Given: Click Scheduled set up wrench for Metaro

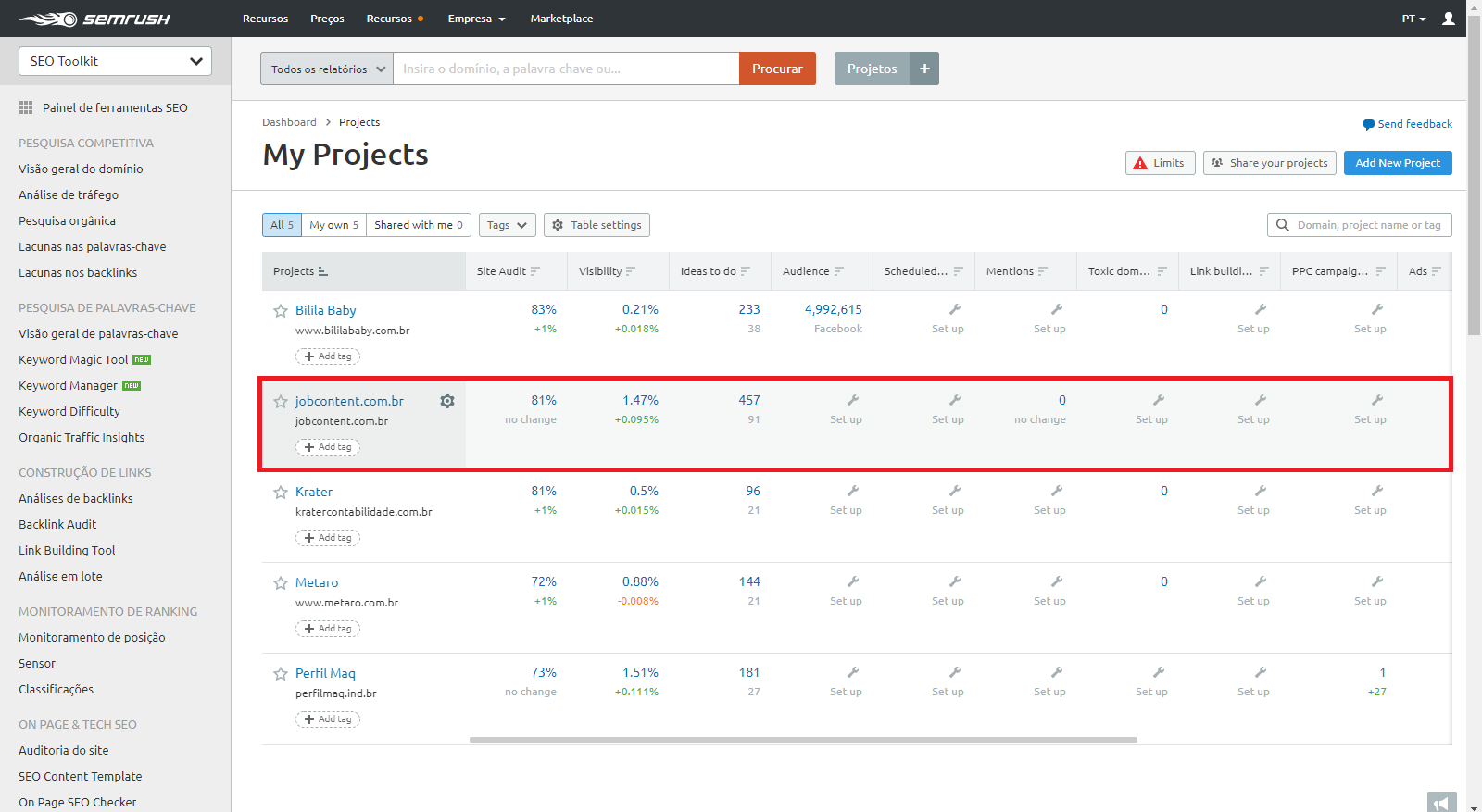Looking at the screenshot, I should (x=955, y=581).
